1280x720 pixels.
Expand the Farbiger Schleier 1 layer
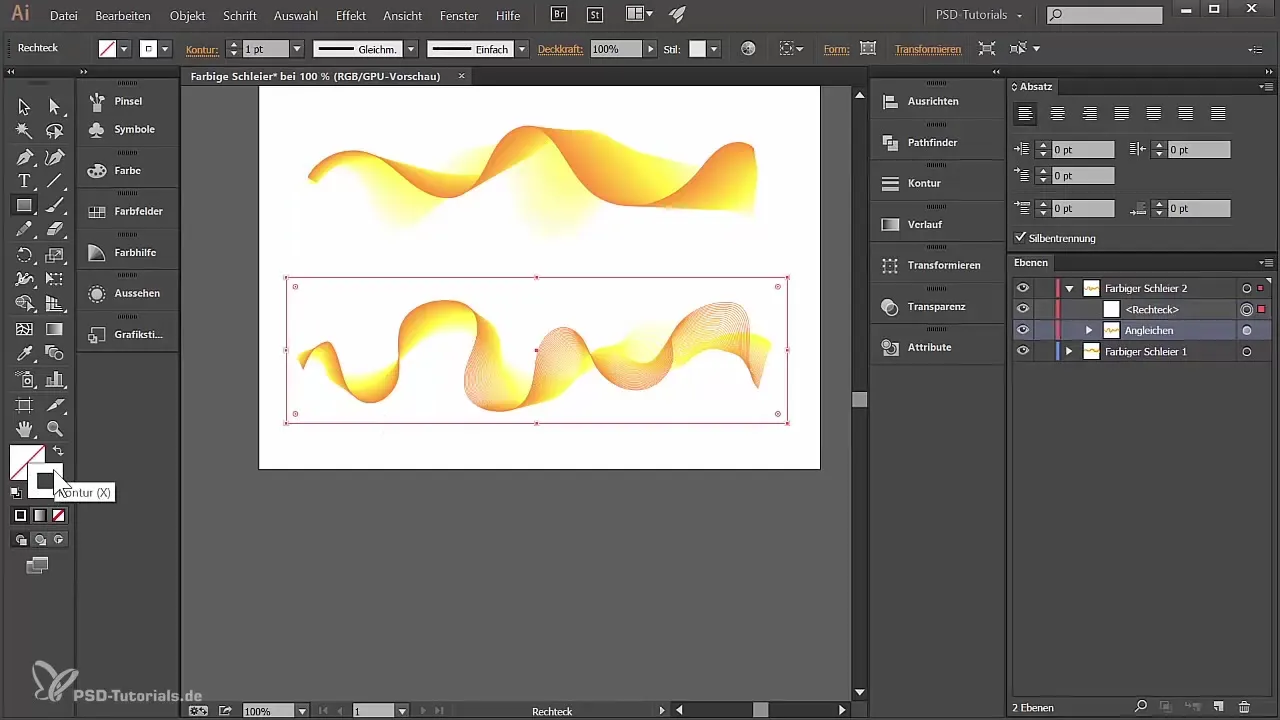click(1069, 351)
